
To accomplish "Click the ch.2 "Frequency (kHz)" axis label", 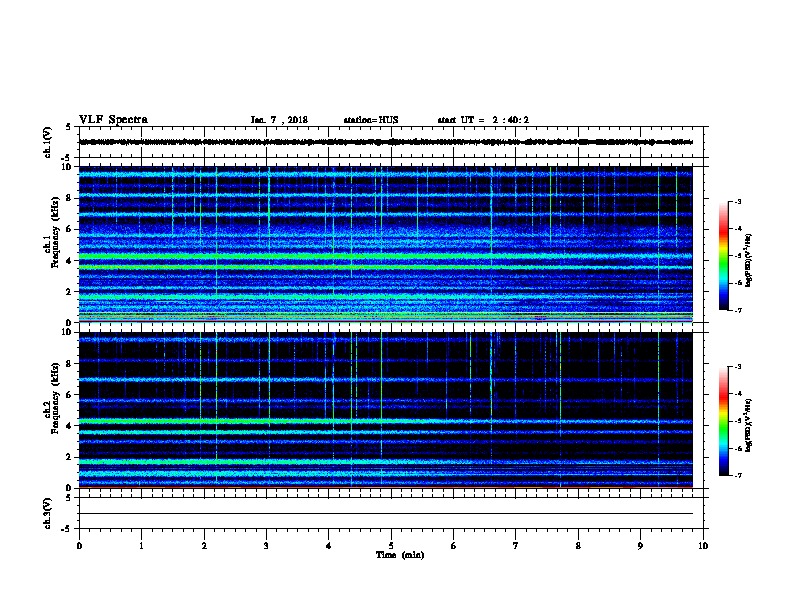I will point(55,398).
